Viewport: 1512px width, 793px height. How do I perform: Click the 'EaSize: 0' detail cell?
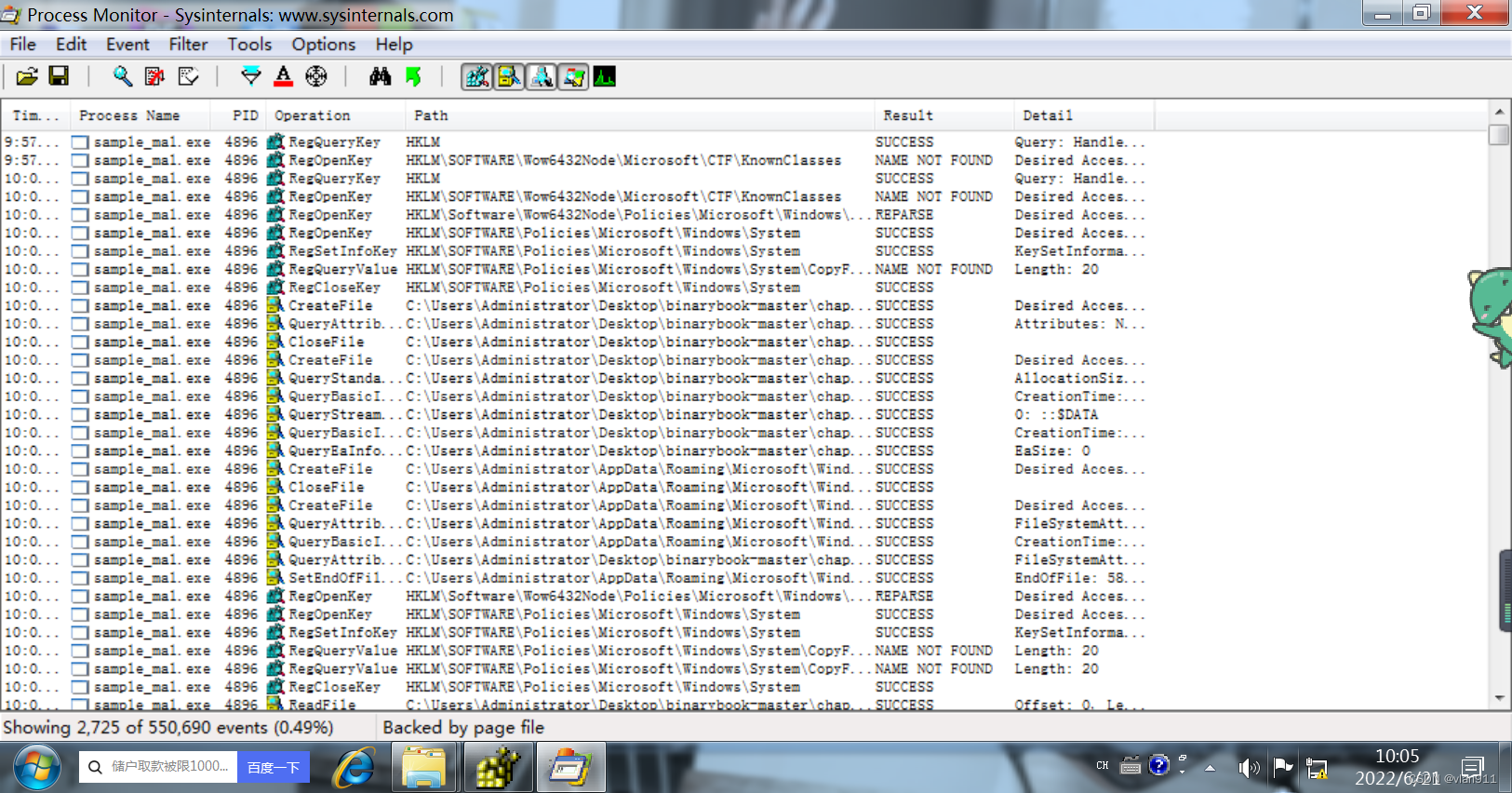coord(1052,450)
